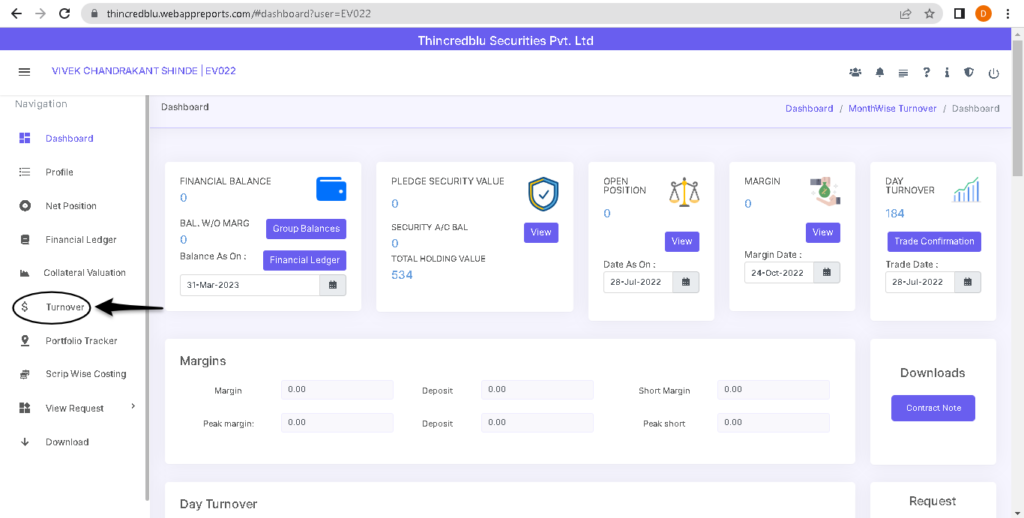Click the group users icon in header

855,73
